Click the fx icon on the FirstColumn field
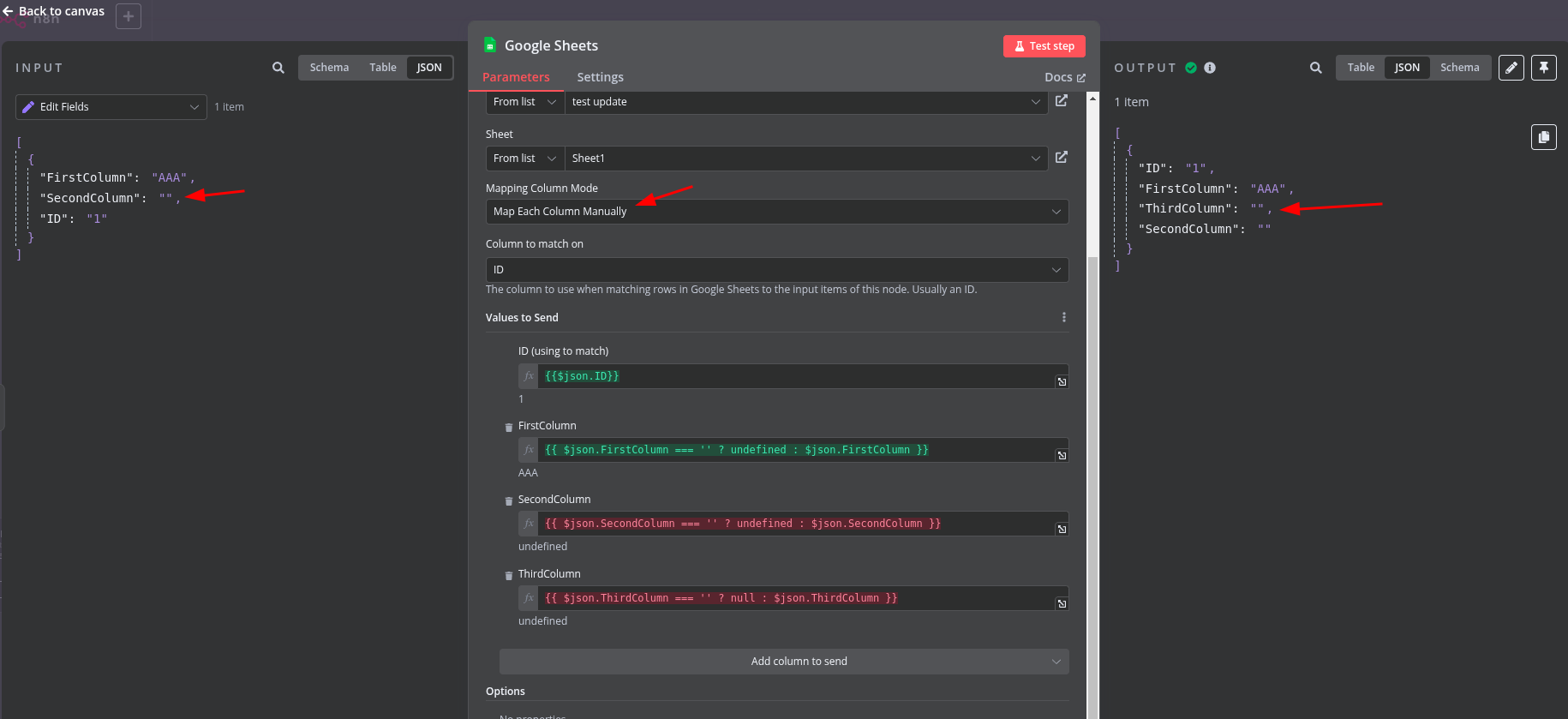This screenshot has height=719, width=1568. 529,450
